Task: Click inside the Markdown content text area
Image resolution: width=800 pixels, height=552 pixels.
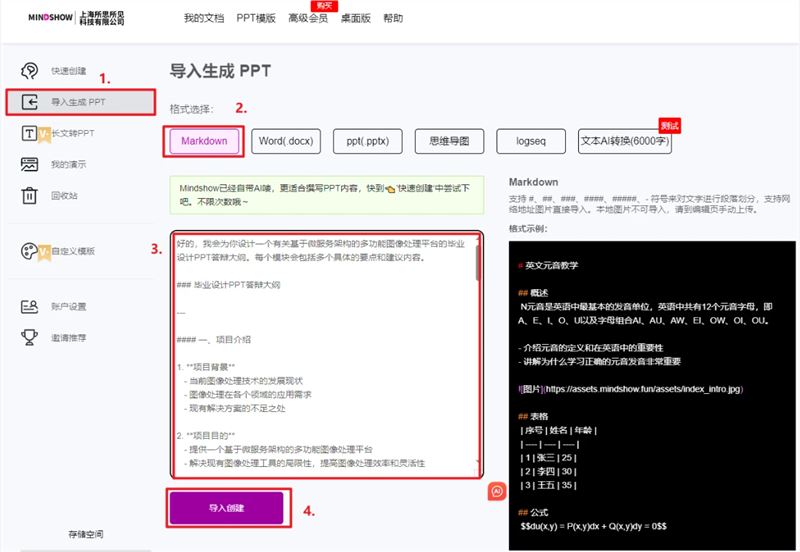Action: click(x=327, y=355)
